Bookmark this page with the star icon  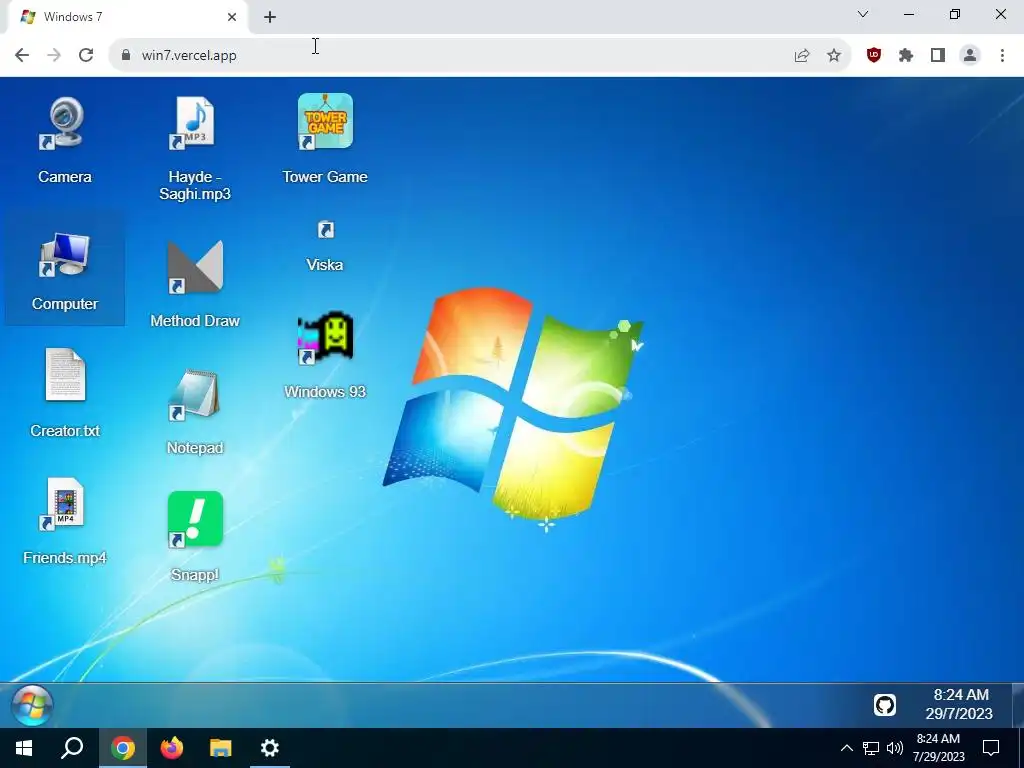tap(834, 56)
